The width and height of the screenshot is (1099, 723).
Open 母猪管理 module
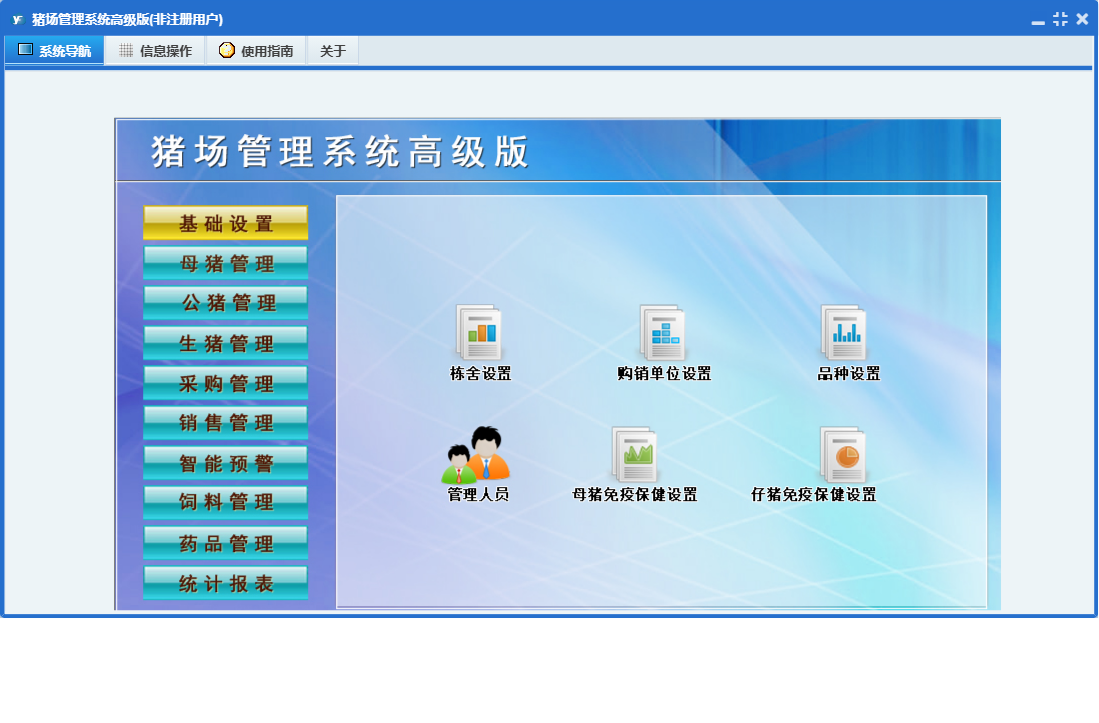[226, 263]
